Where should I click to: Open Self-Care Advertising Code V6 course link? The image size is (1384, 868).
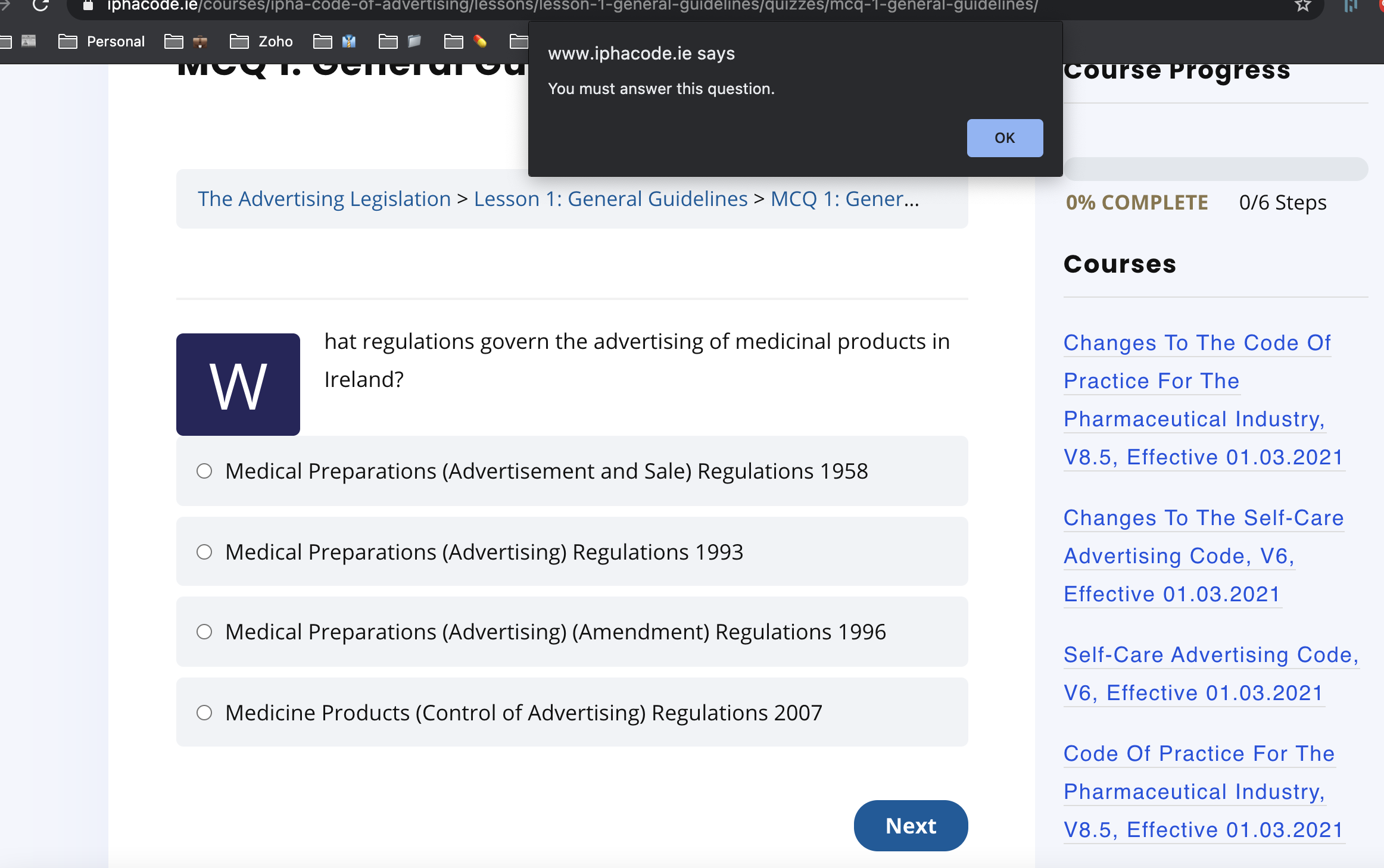1210,674
